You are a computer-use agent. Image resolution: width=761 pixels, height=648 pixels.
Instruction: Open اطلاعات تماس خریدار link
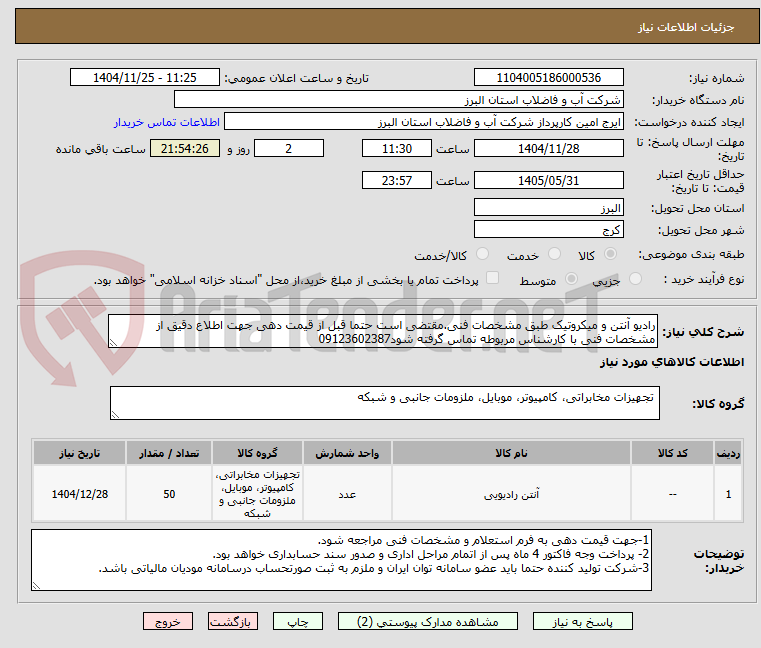(167, 122)
